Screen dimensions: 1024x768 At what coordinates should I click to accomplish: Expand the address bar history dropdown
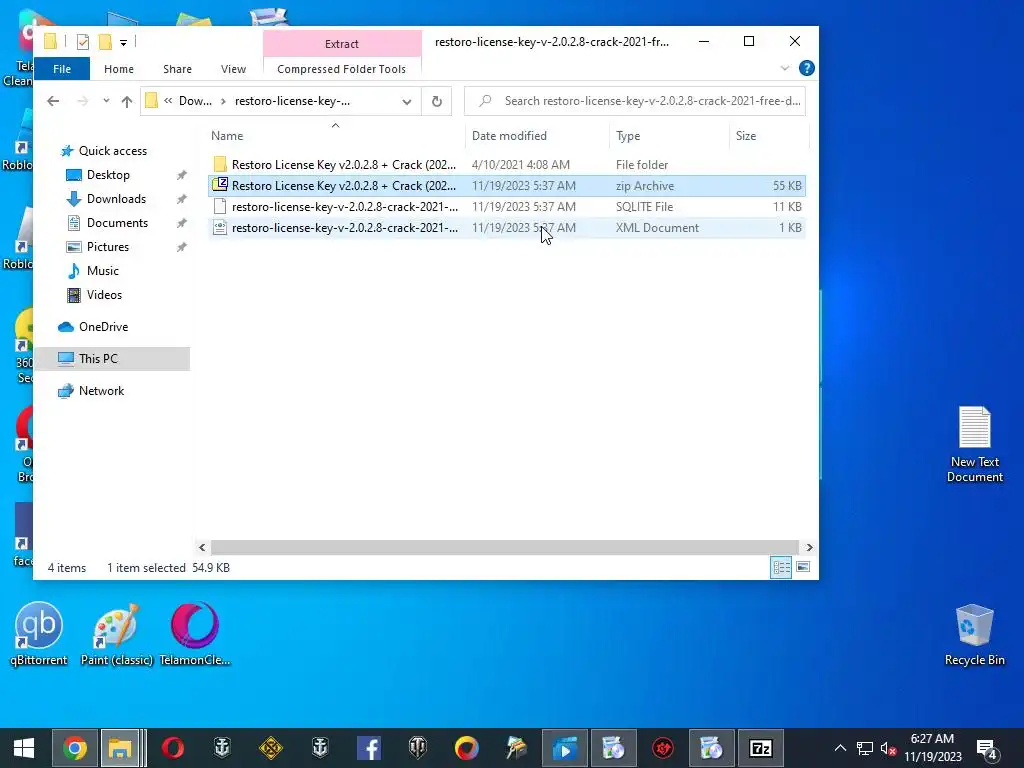tap(407, 101)
